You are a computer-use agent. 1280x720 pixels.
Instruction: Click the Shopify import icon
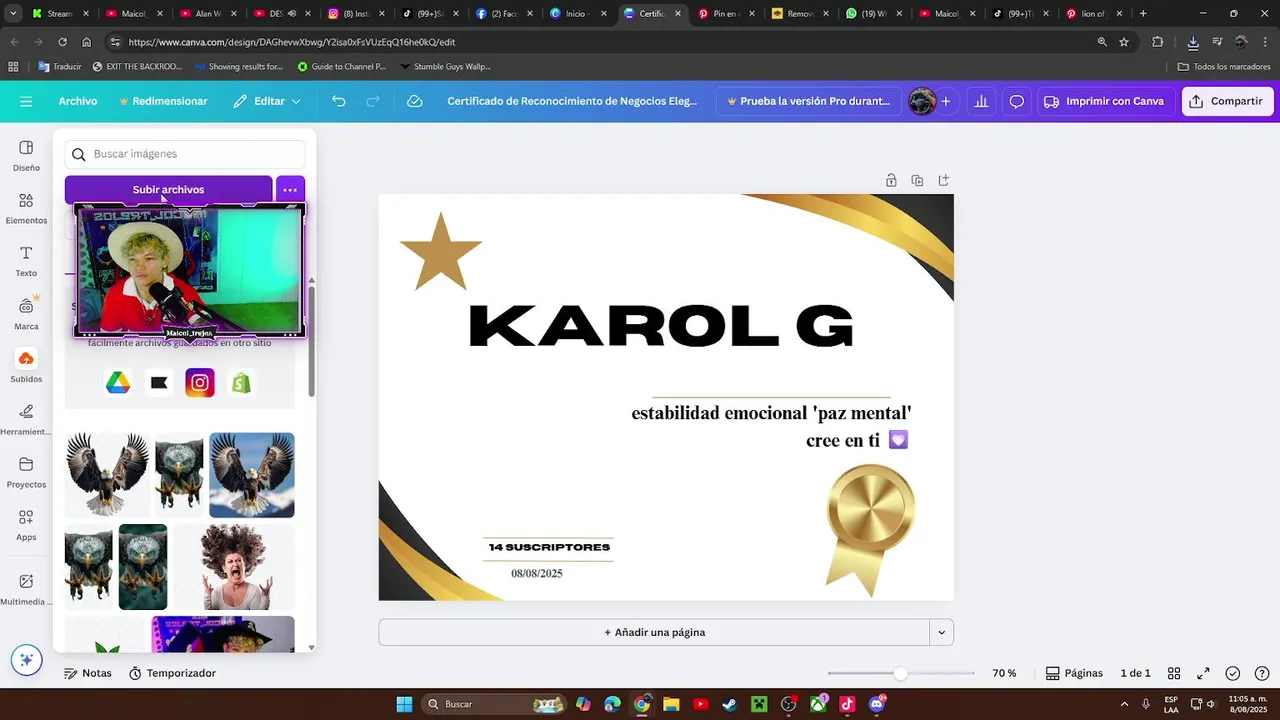pos(241,383)
